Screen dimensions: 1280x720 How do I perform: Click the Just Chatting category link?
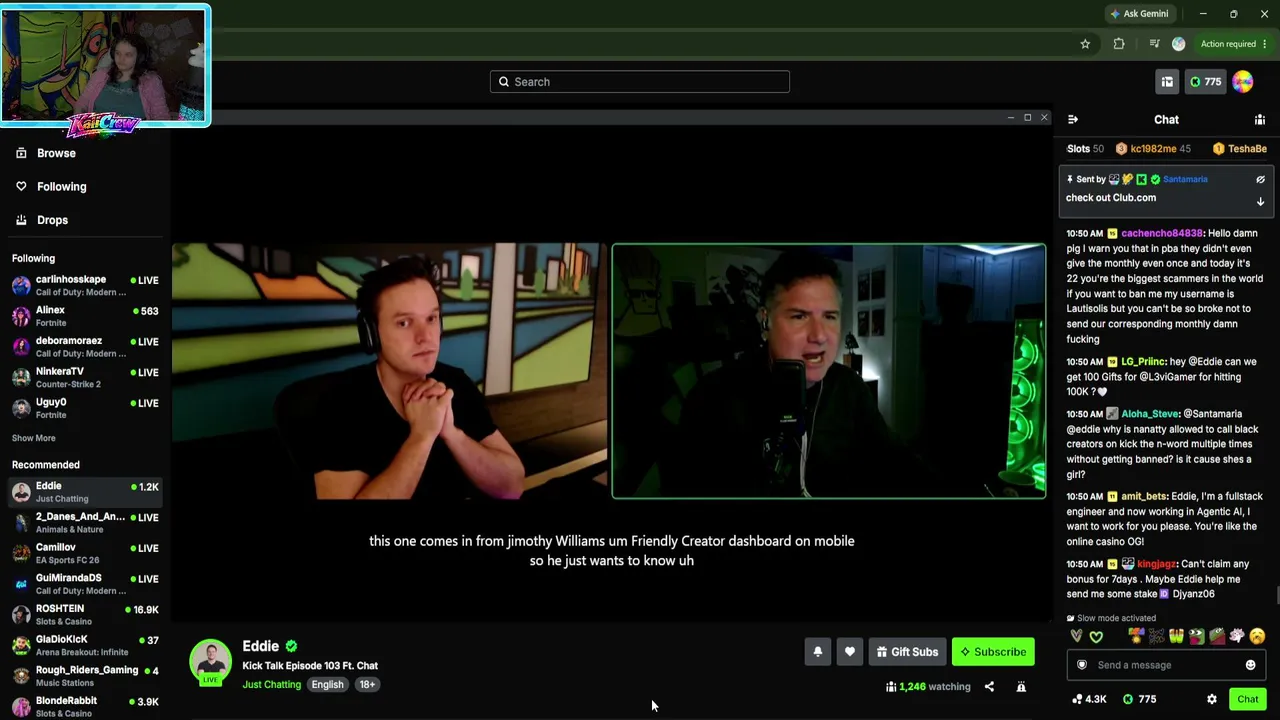coord(271,685)
